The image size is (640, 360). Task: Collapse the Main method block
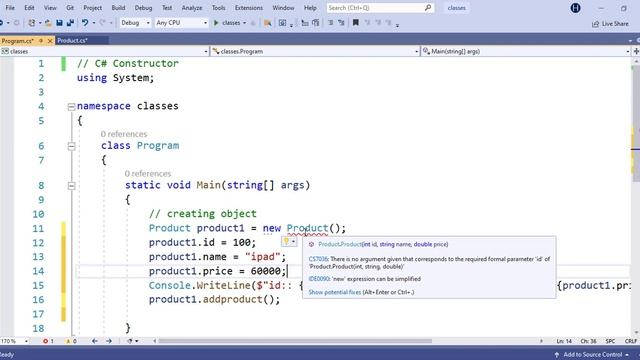click(x=71, y=186)
